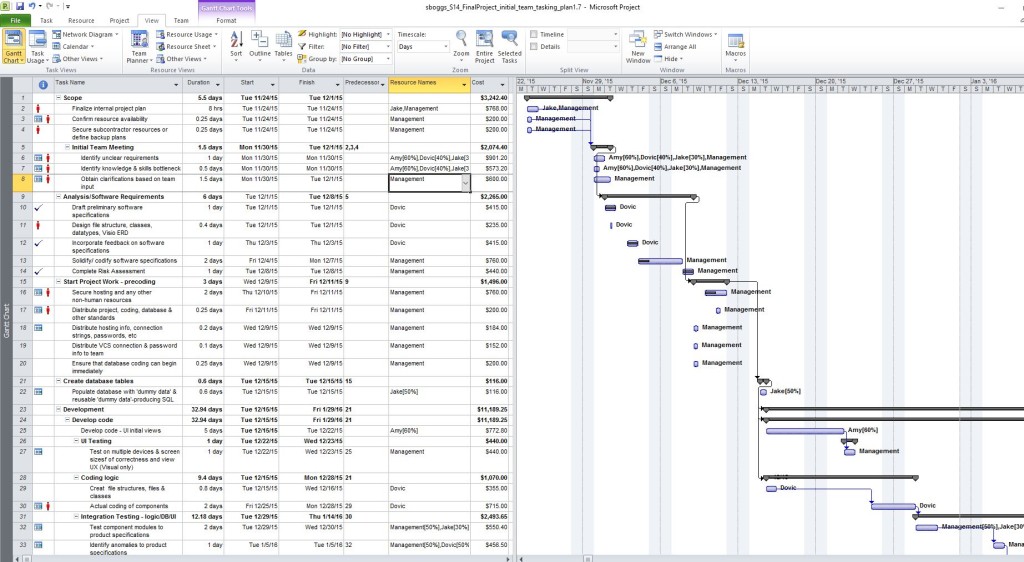Click the Resource Names column header

(x=424, y=82)
